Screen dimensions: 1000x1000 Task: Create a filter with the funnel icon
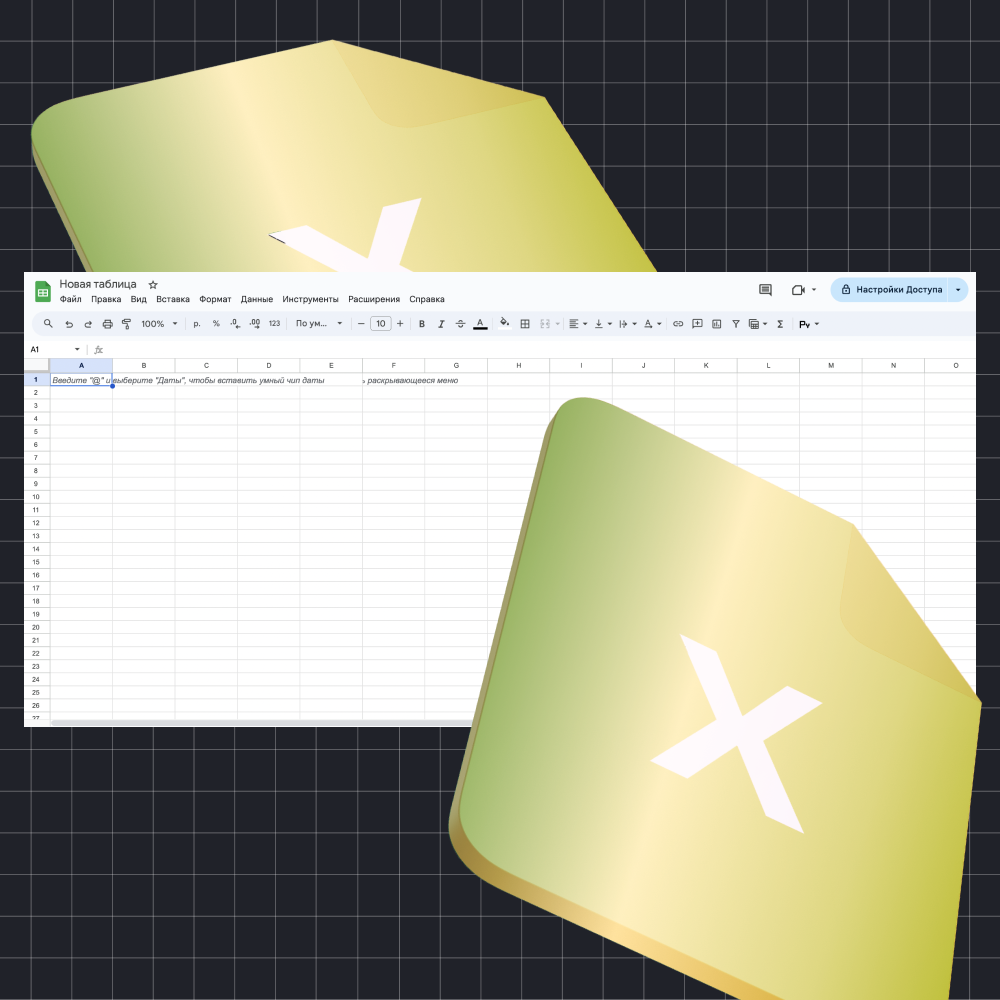coord(735,324)
